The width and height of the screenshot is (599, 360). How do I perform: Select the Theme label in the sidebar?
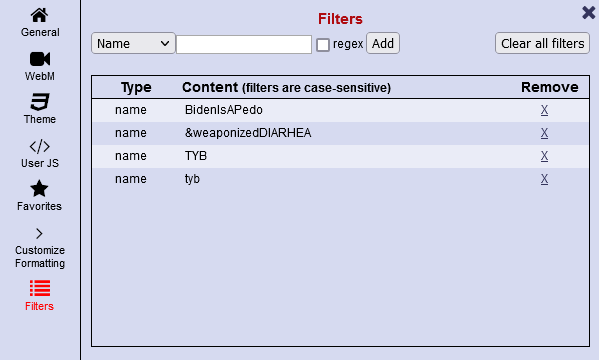40,119
